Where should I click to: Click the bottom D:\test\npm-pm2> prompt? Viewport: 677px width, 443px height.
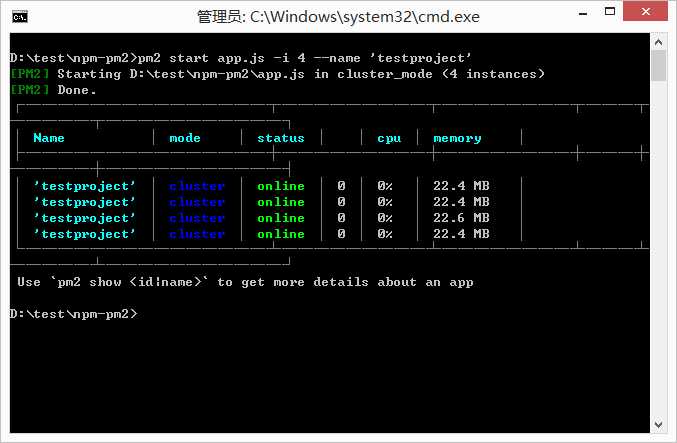coord(73,313)
